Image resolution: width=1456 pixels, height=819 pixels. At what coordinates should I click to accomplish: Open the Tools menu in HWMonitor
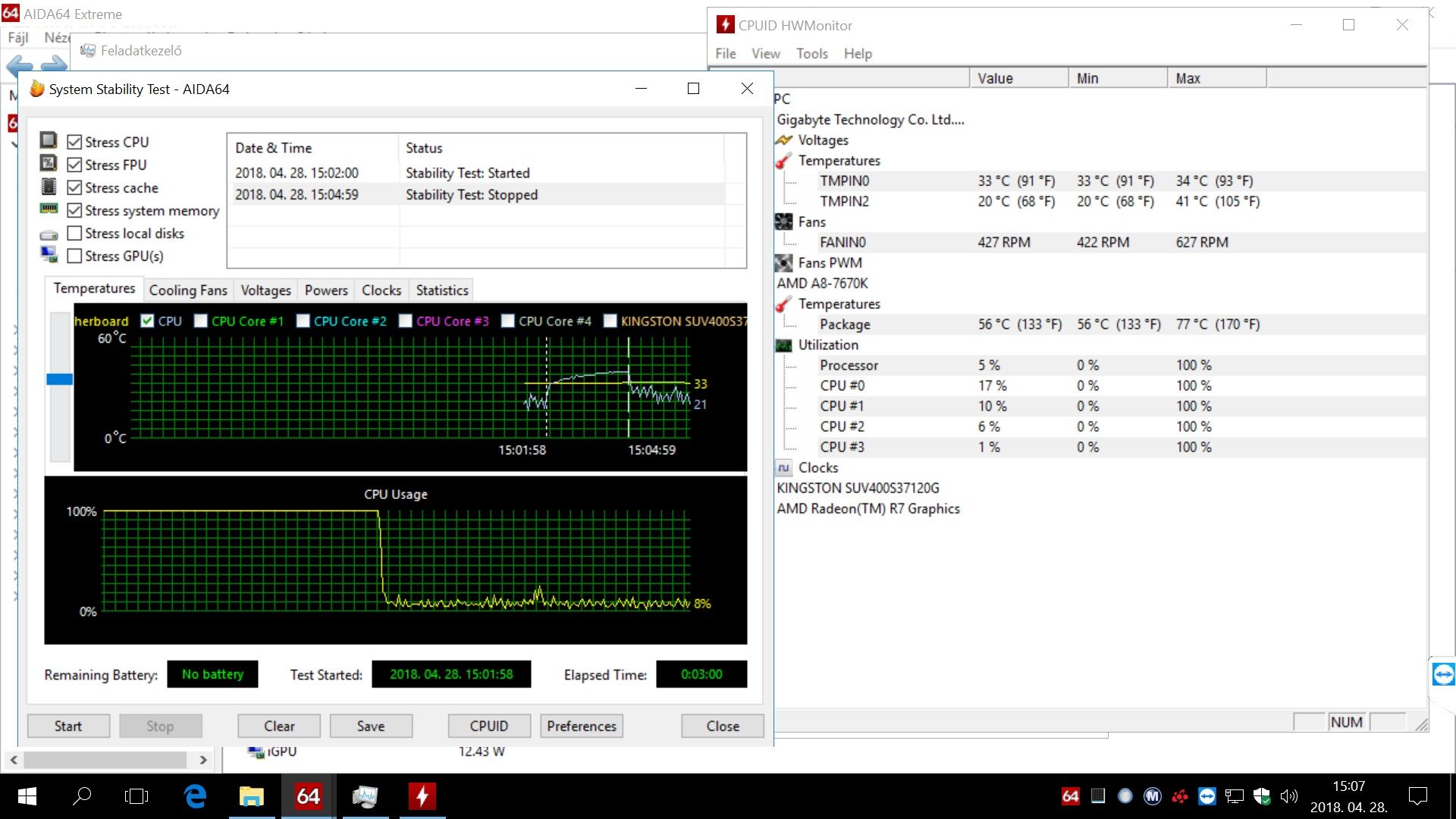click(x=811, y=54)
